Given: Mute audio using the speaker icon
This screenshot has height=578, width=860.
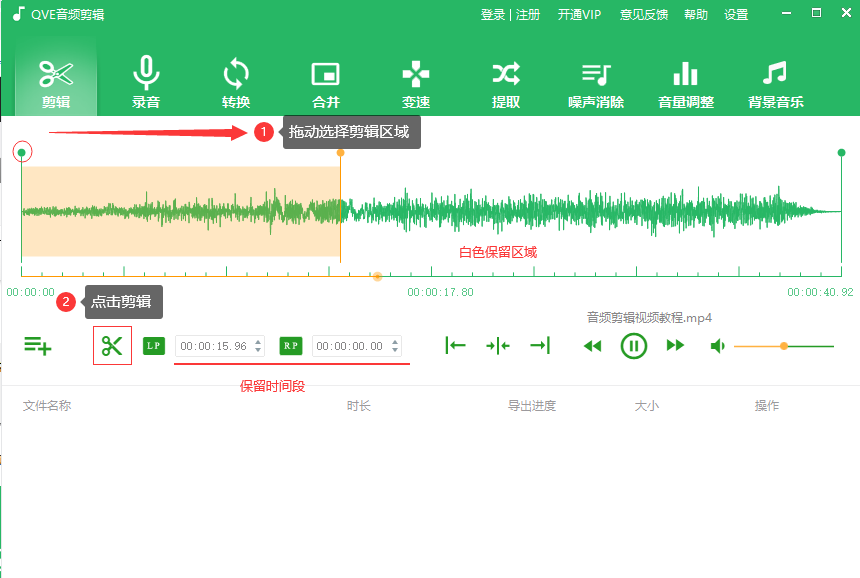Looking at the screenshot, I should pyautogui.click(x=716, y=345).
